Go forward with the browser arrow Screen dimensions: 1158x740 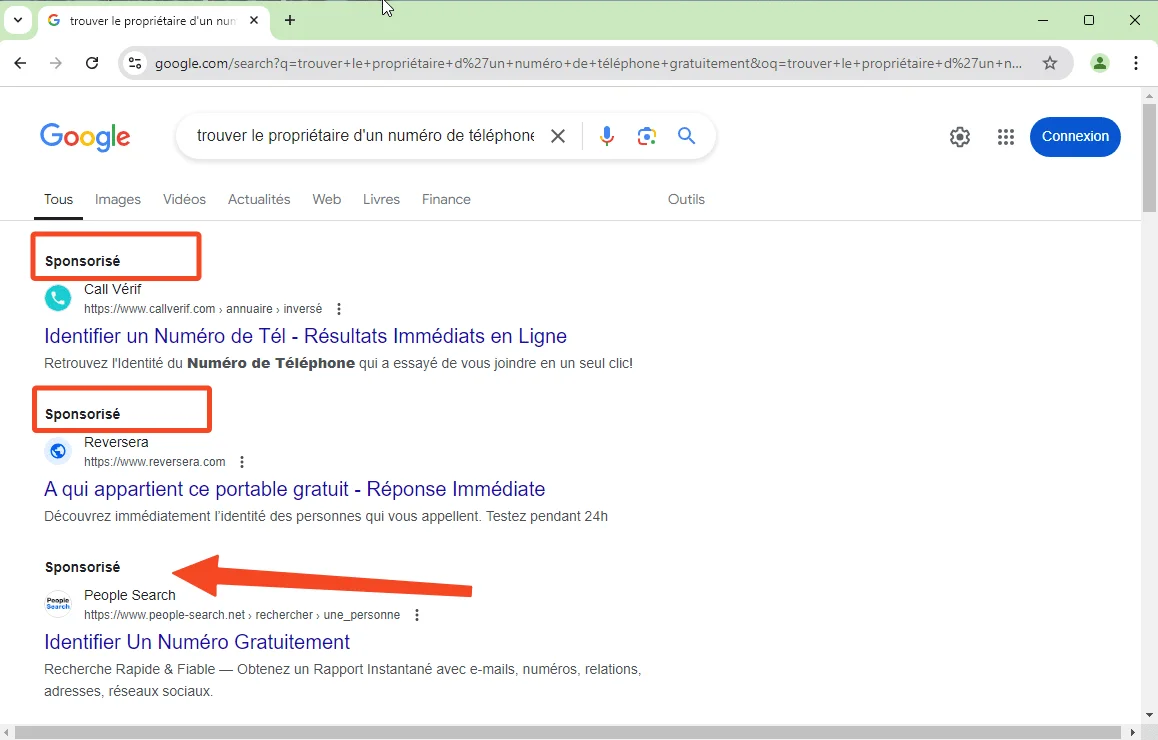pyautogui.click(x=56, y=64)
